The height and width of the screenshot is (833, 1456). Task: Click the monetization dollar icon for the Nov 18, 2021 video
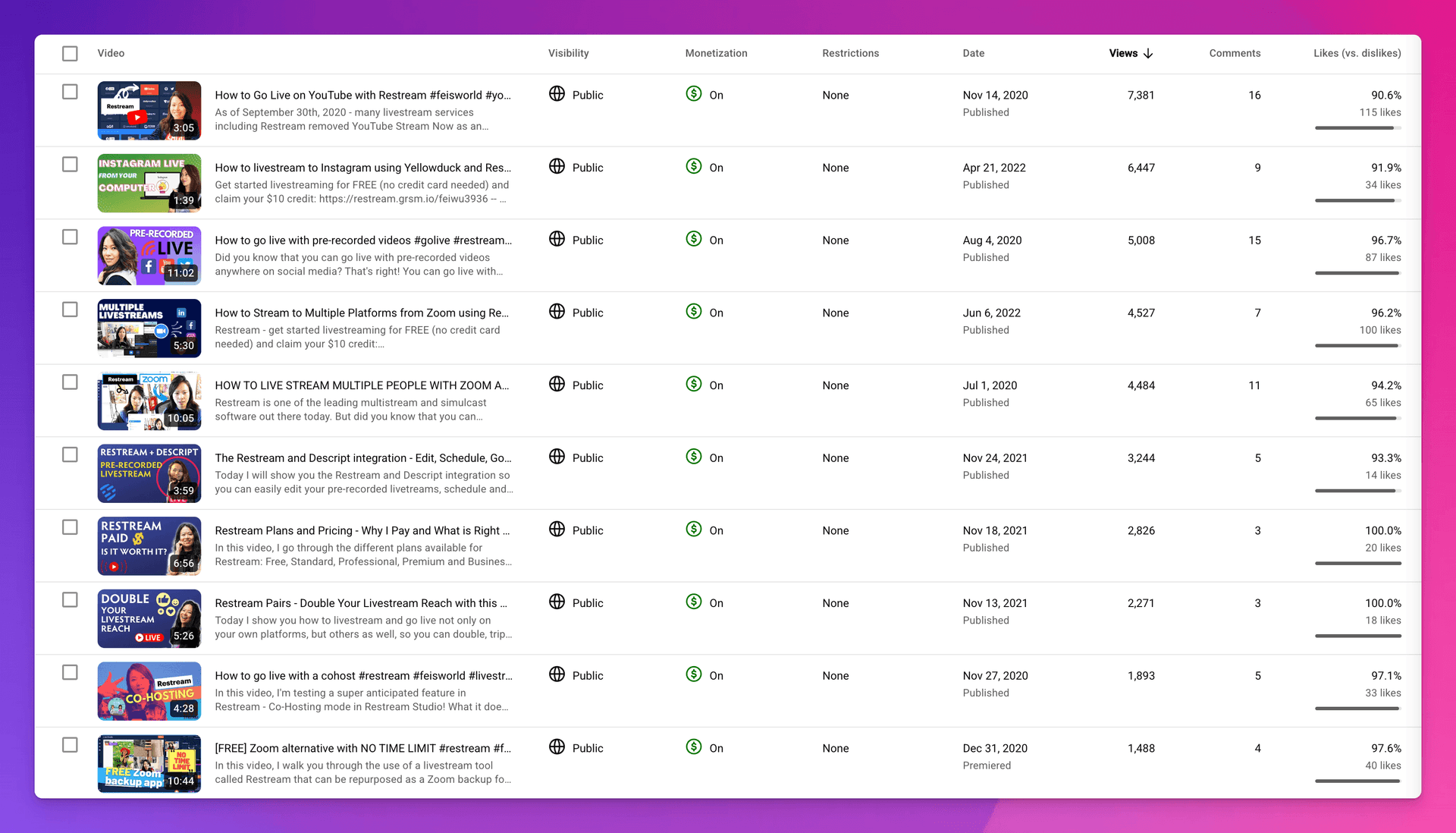click(x=693, y=529)
